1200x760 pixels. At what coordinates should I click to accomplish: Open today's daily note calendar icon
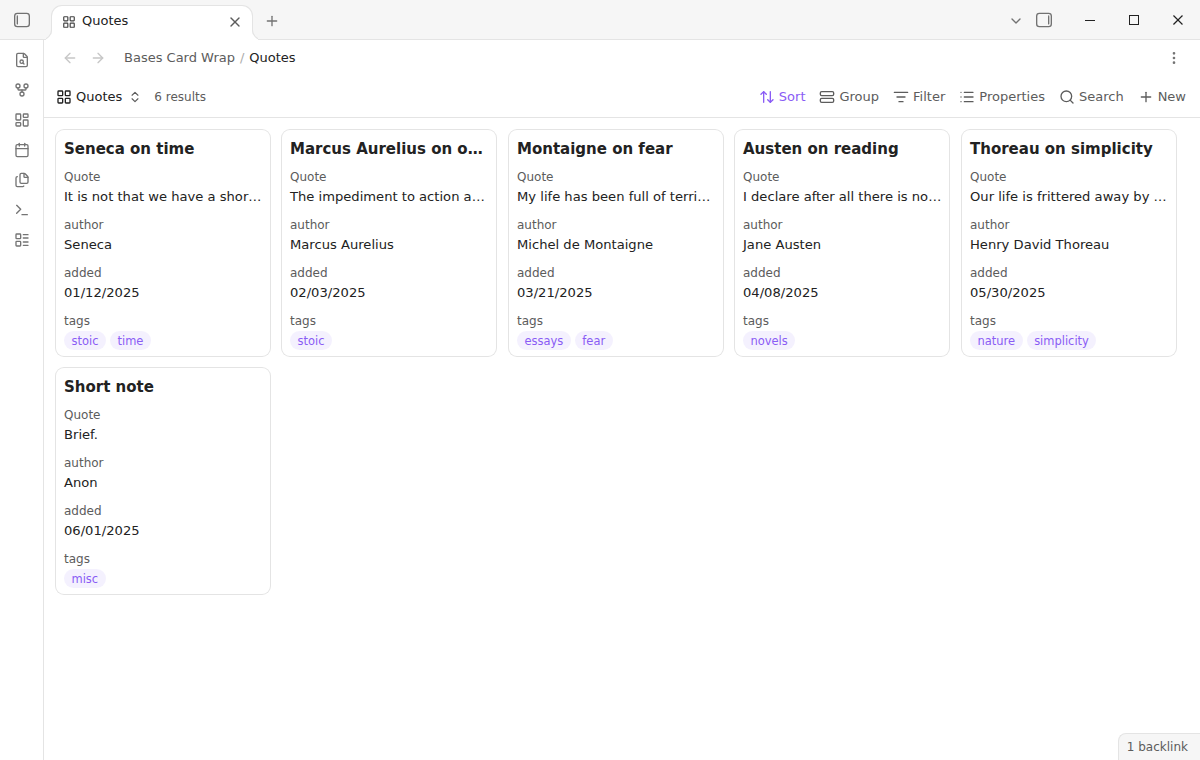(x=22, y=150)
